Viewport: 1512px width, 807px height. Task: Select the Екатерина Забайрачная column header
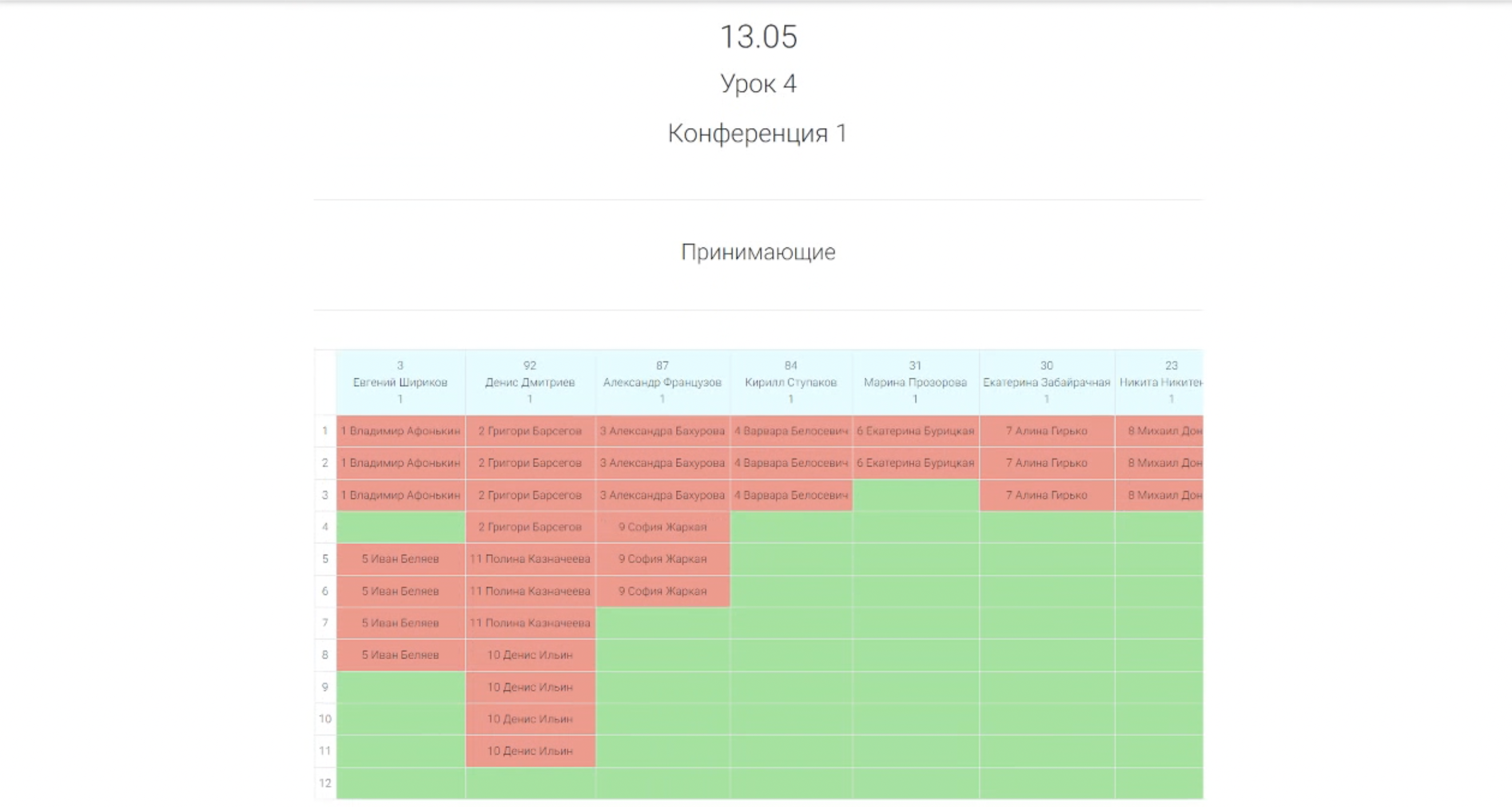(x=1047, y=382)
